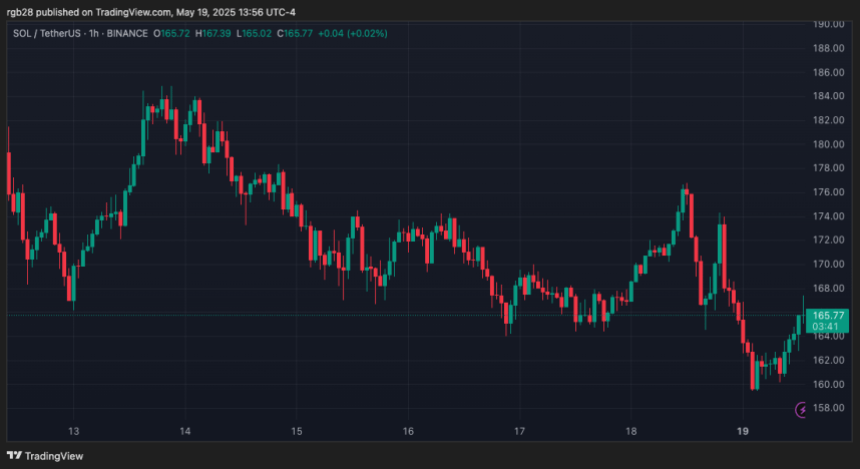Click the 158.00 price scale label
This screenshot has height=469, width=860.
(828, 408)
